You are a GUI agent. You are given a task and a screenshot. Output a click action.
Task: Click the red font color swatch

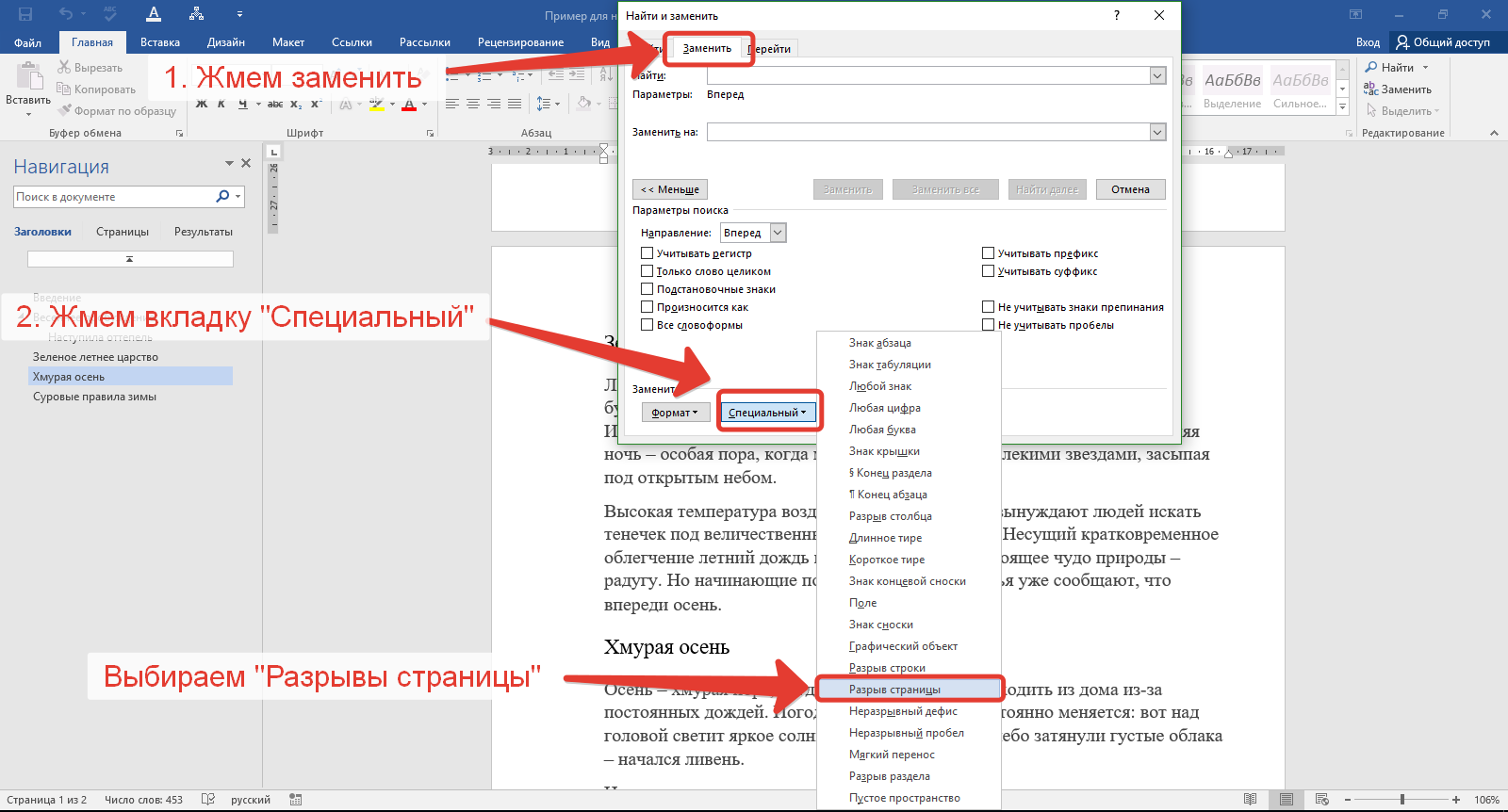click(409, 105)
